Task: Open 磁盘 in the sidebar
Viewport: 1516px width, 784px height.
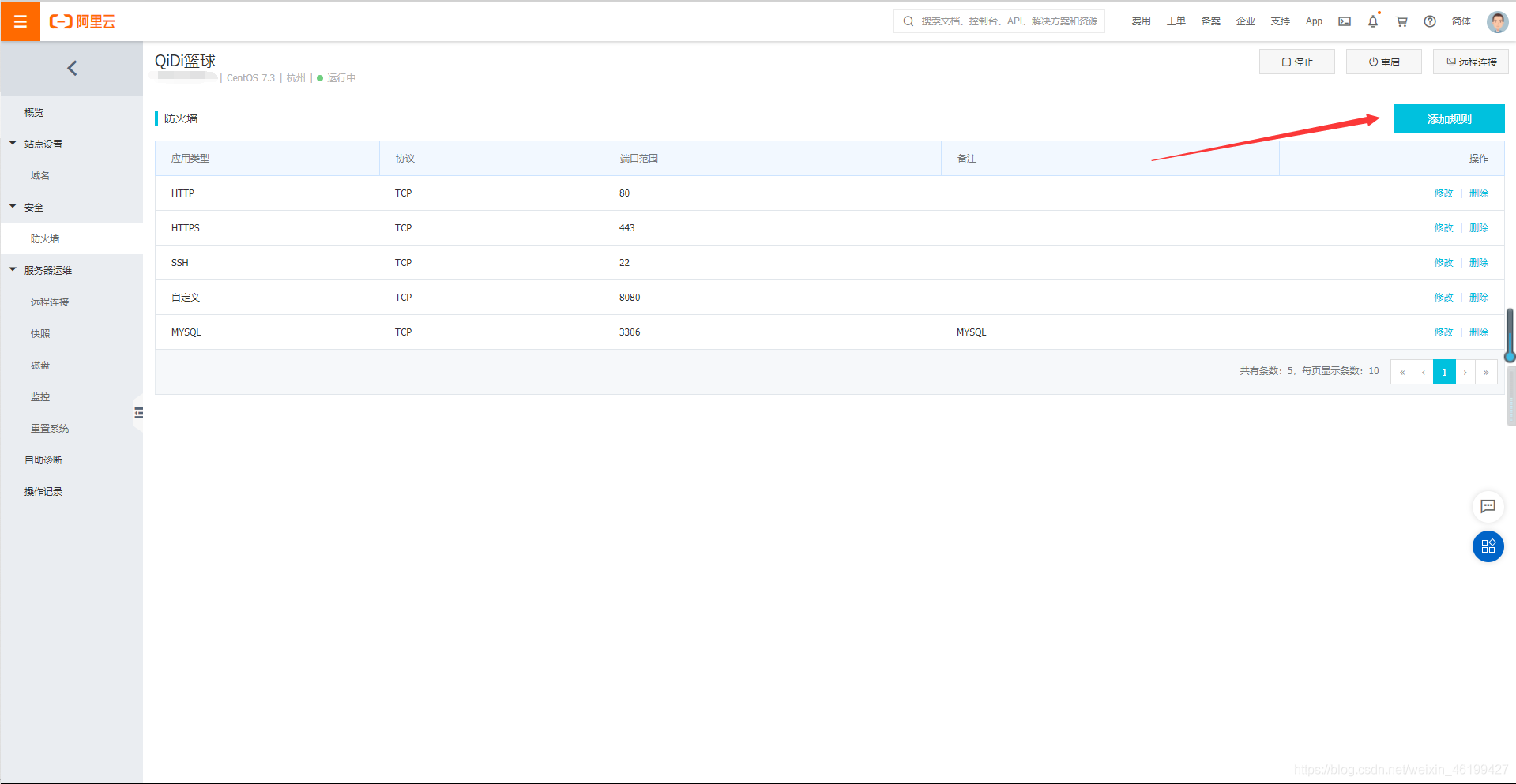Action: 40,365
